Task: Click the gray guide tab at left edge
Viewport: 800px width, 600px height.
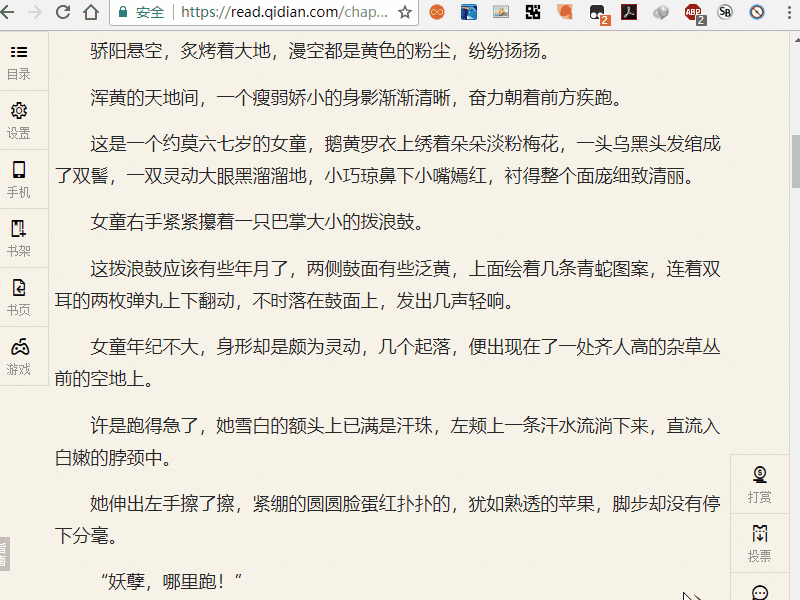Action: (x=5, y=554)
